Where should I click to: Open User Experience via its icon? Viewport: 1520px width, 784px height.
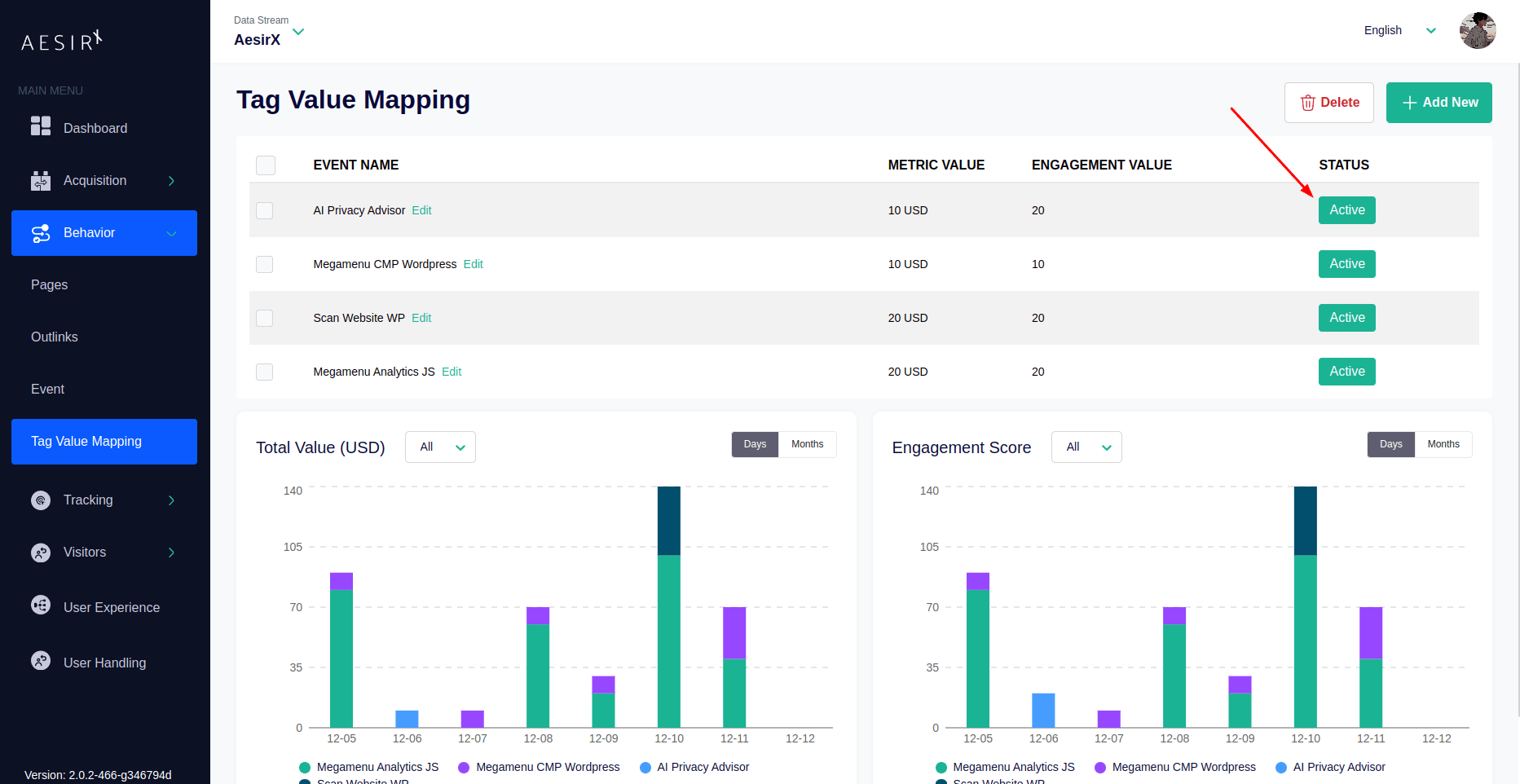click(x=41, y=606)
